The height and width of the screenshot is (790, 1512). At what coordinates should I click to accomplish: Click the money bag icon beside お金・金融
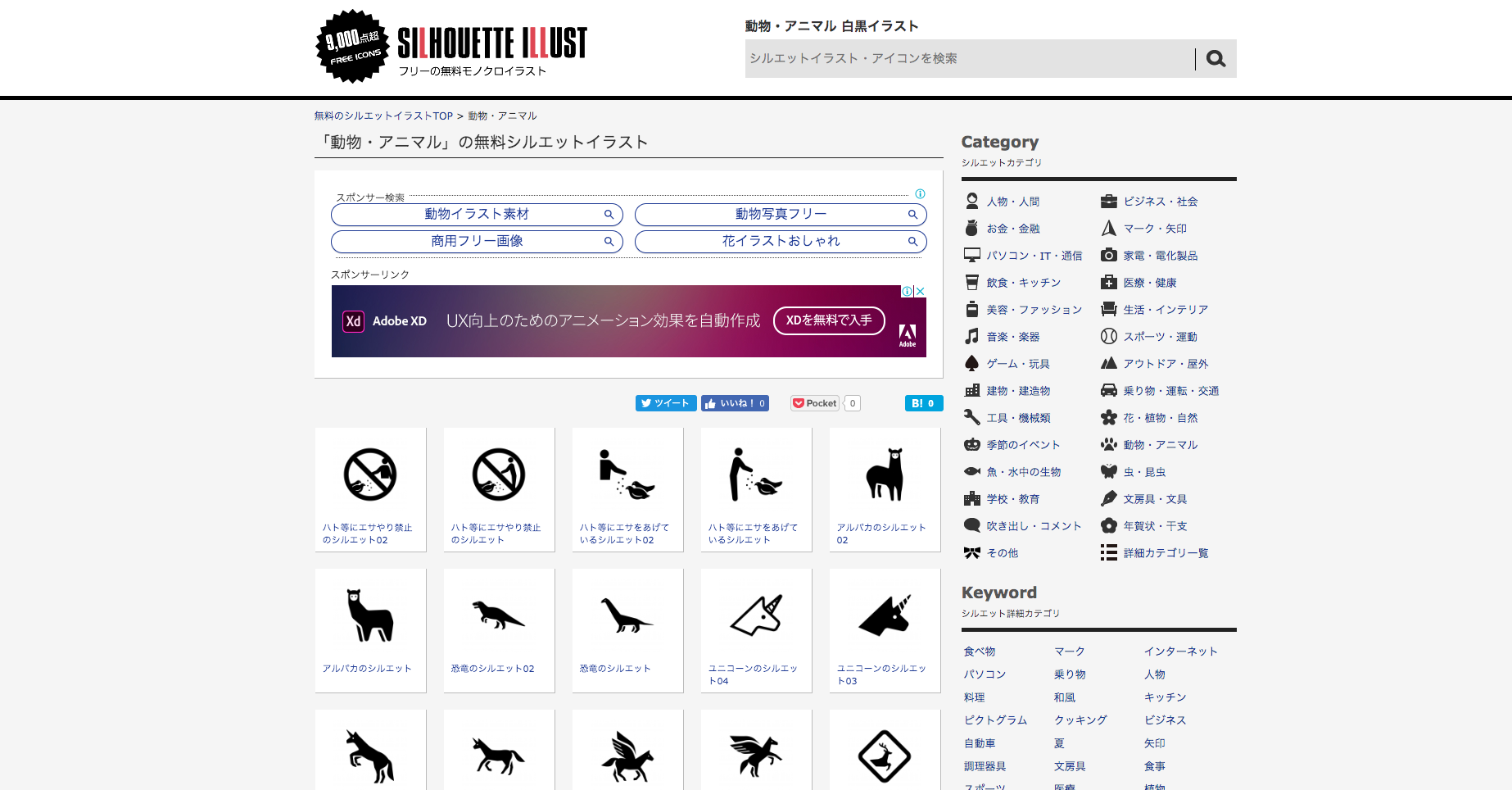coord(972,228)
